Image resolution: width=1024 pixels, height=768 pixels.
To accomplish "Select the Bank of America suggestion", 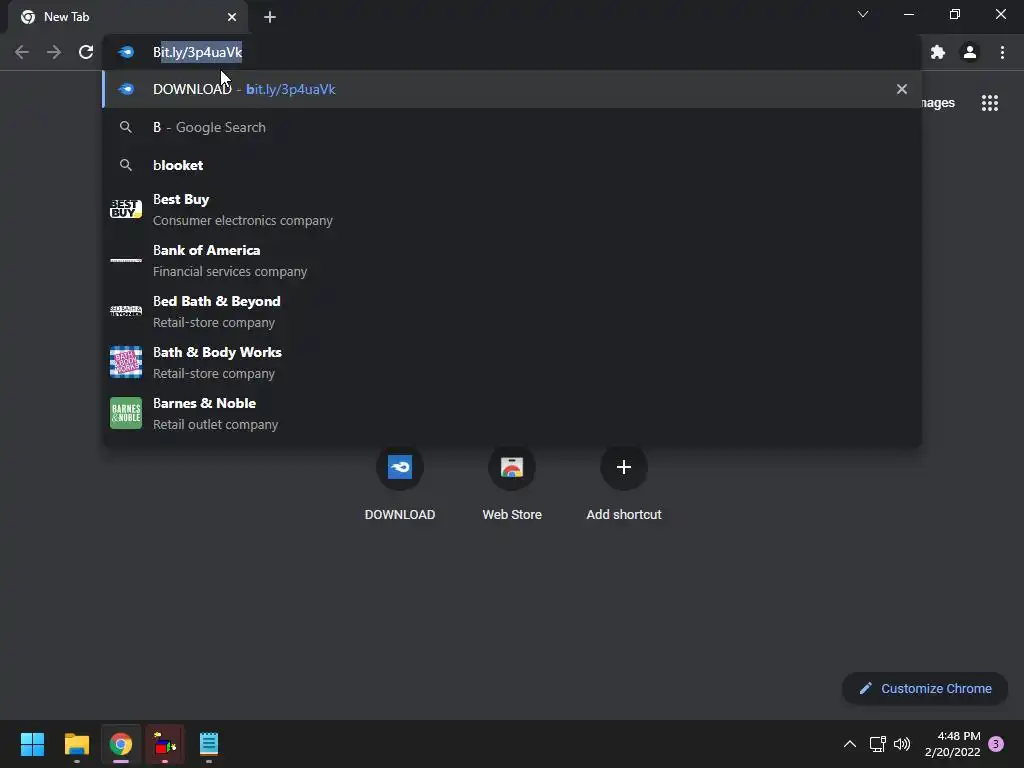I will 512,261.
